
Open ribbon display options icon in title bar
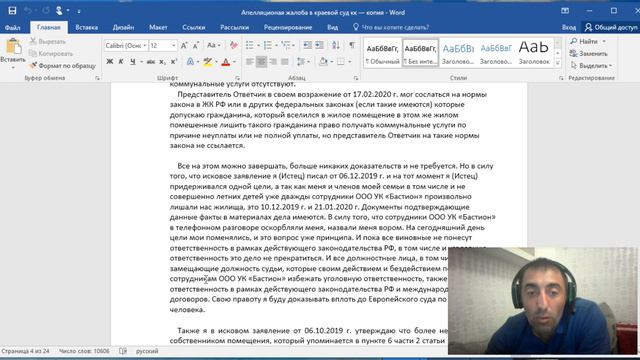click(x=565, y=11)
